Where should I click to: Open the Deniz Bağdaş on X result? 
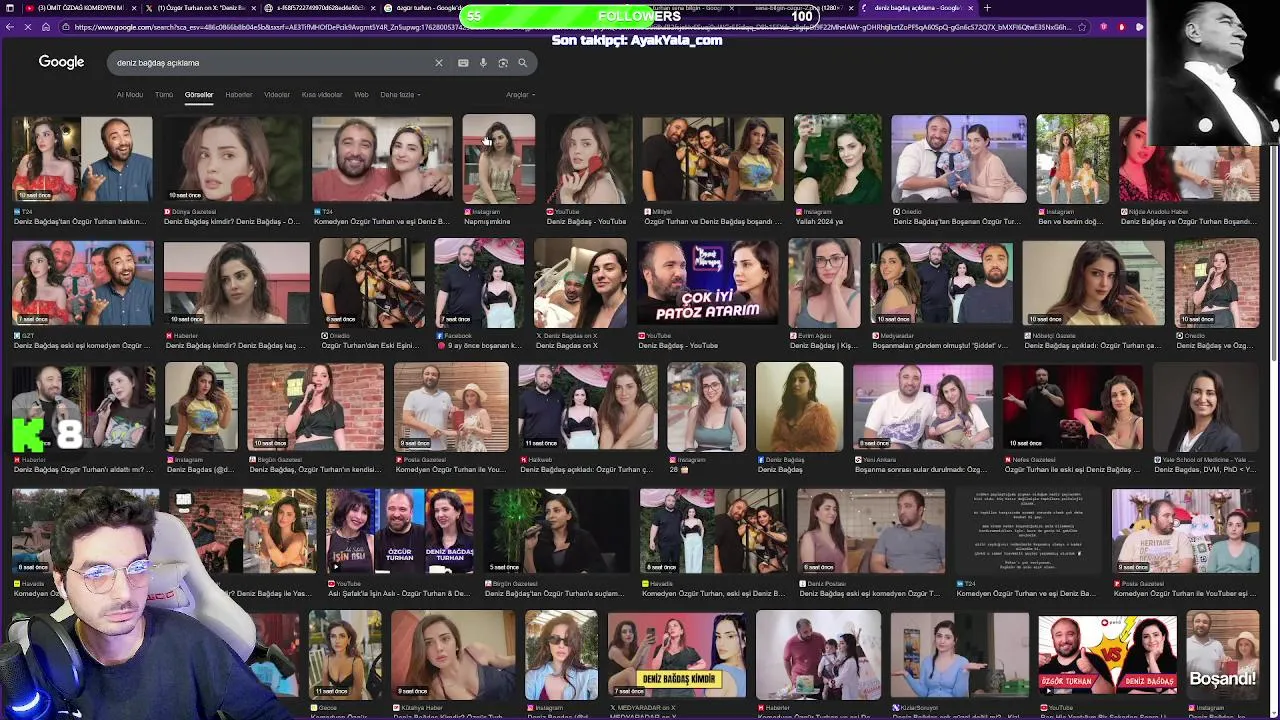(566, 346)
